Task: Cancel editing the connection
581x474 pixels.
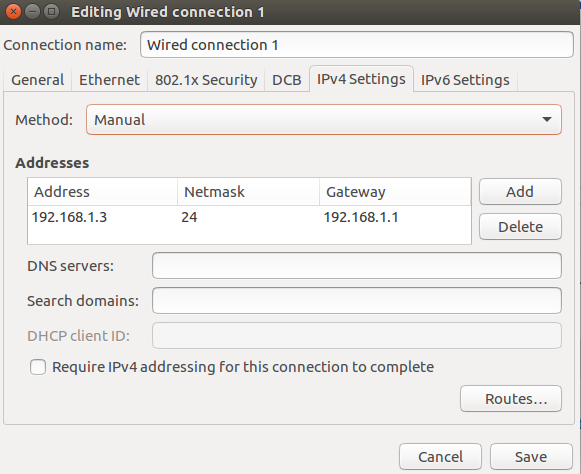Action: pyautogui.click(x=440, y=457)
